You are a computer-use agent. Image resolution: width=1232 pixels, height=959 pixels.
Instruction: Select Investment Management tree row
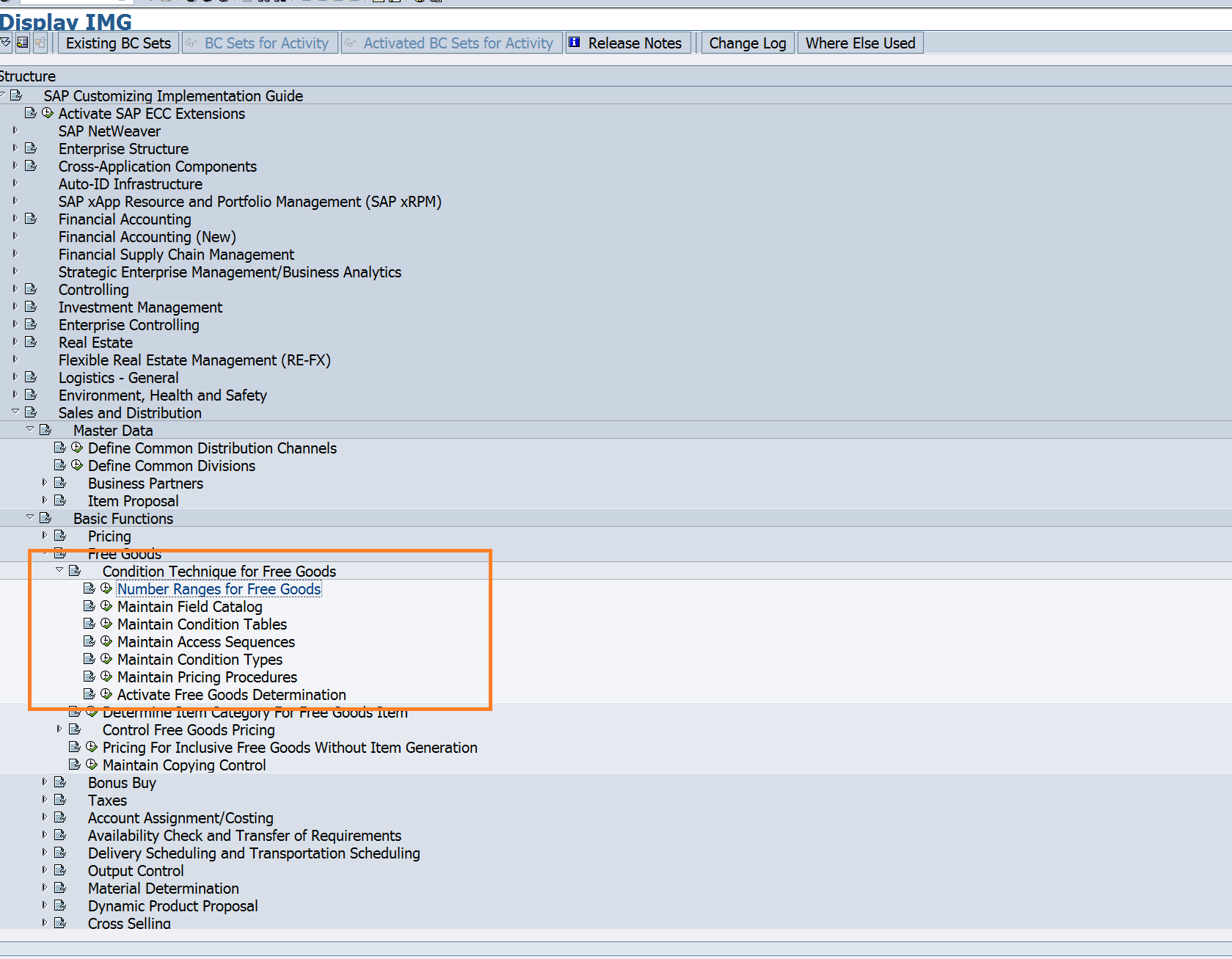click(140, 307)
